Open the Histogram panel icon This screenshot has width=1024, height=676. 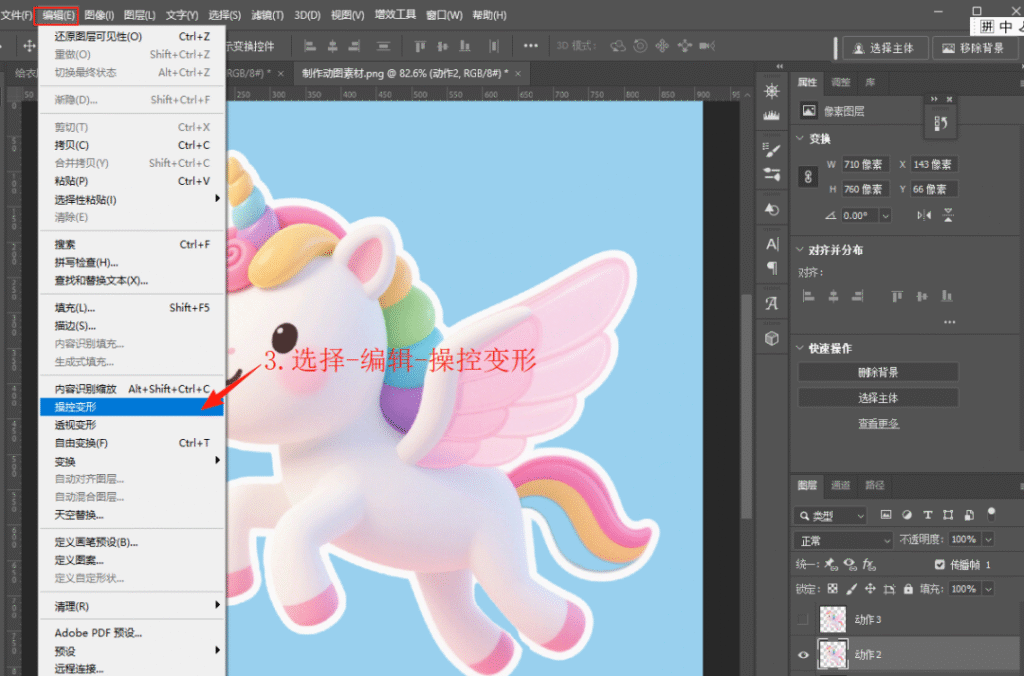pos(772,116)
